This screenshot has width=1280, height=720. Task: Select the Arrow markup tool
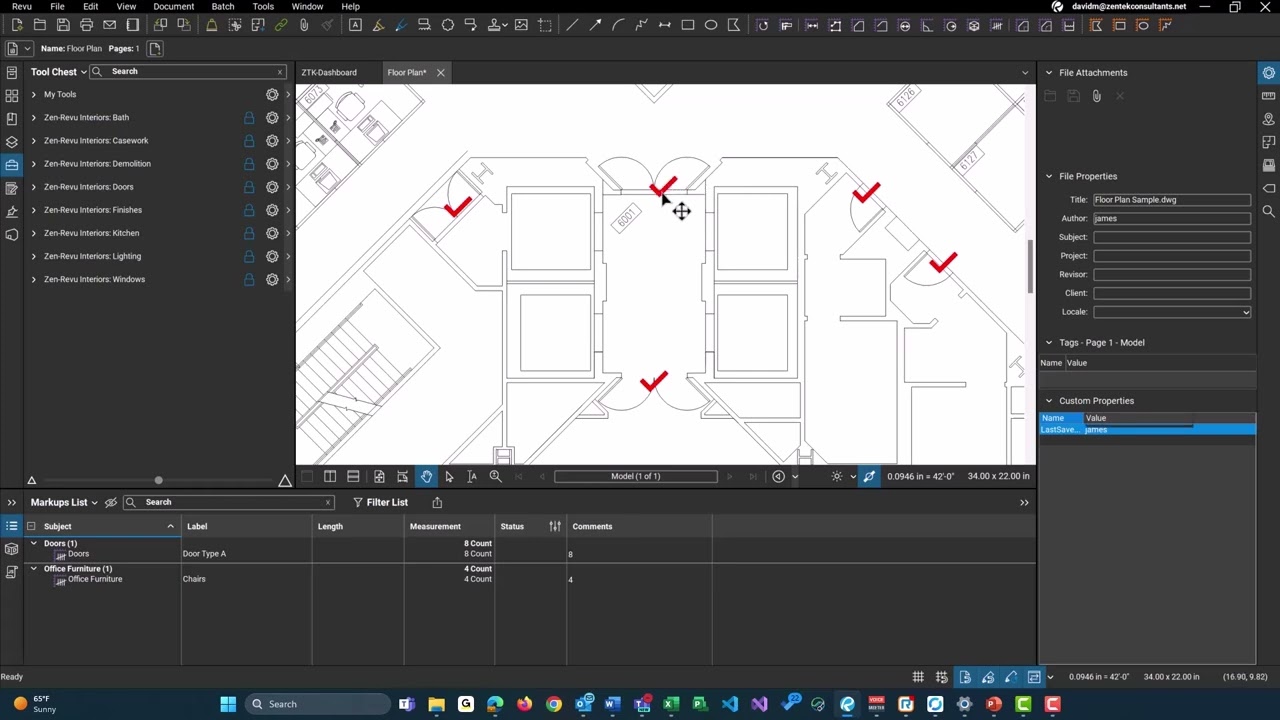pos(595,25)
